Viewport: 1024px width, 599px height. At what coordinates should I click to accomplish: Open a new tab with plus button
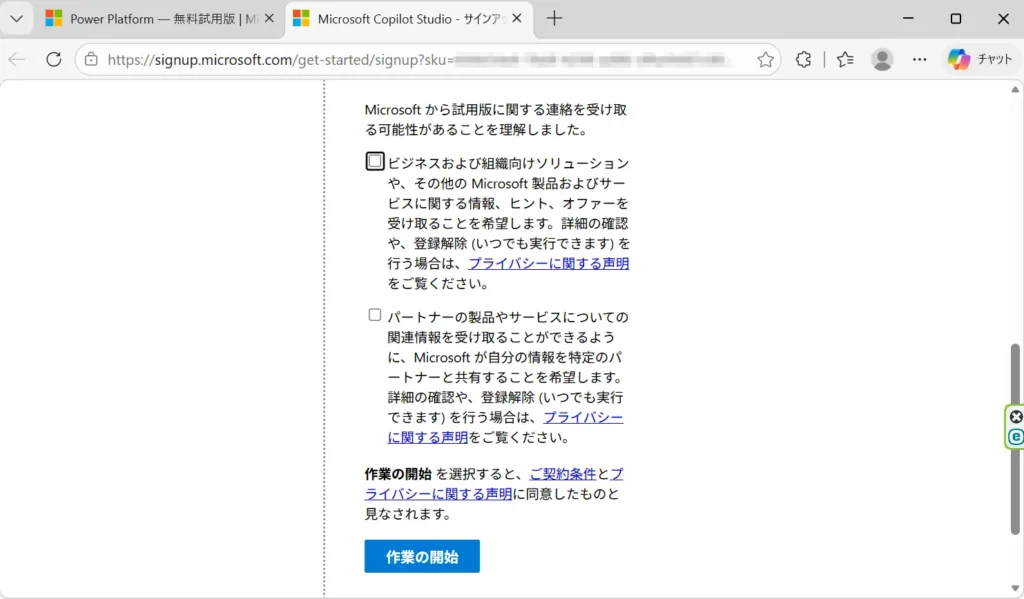click(x=555, y=18)
